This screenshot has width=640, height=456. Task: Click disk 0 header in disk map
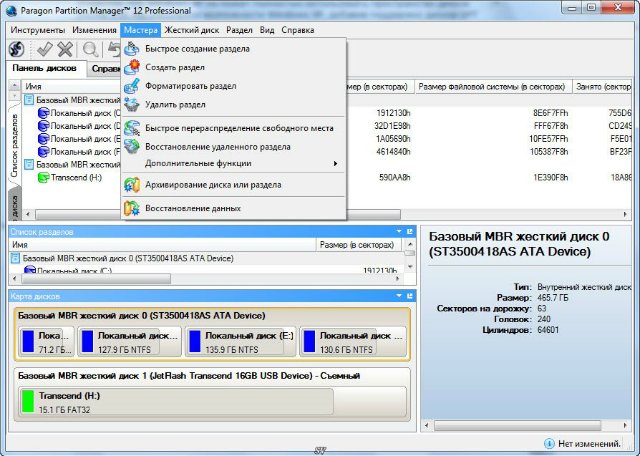(142, 316)
